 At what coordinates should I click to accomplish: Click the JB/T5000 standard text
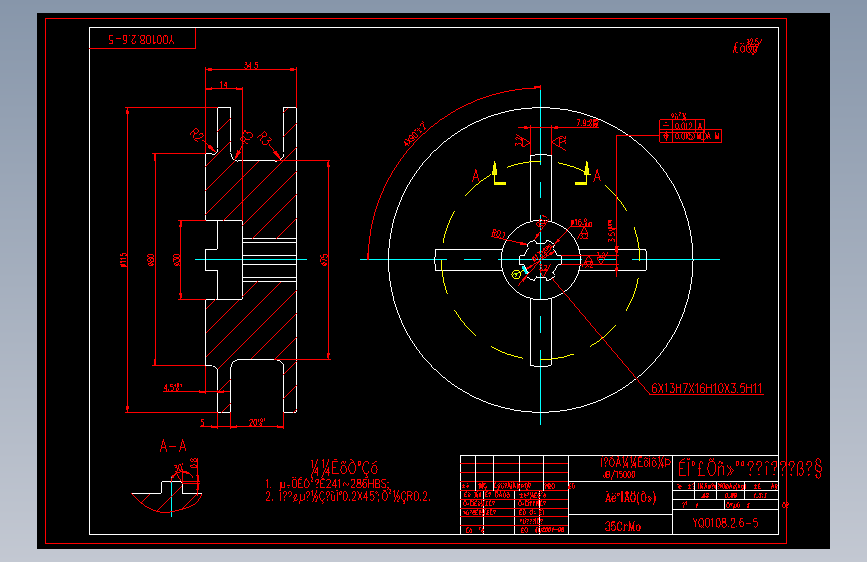point(619,474)
